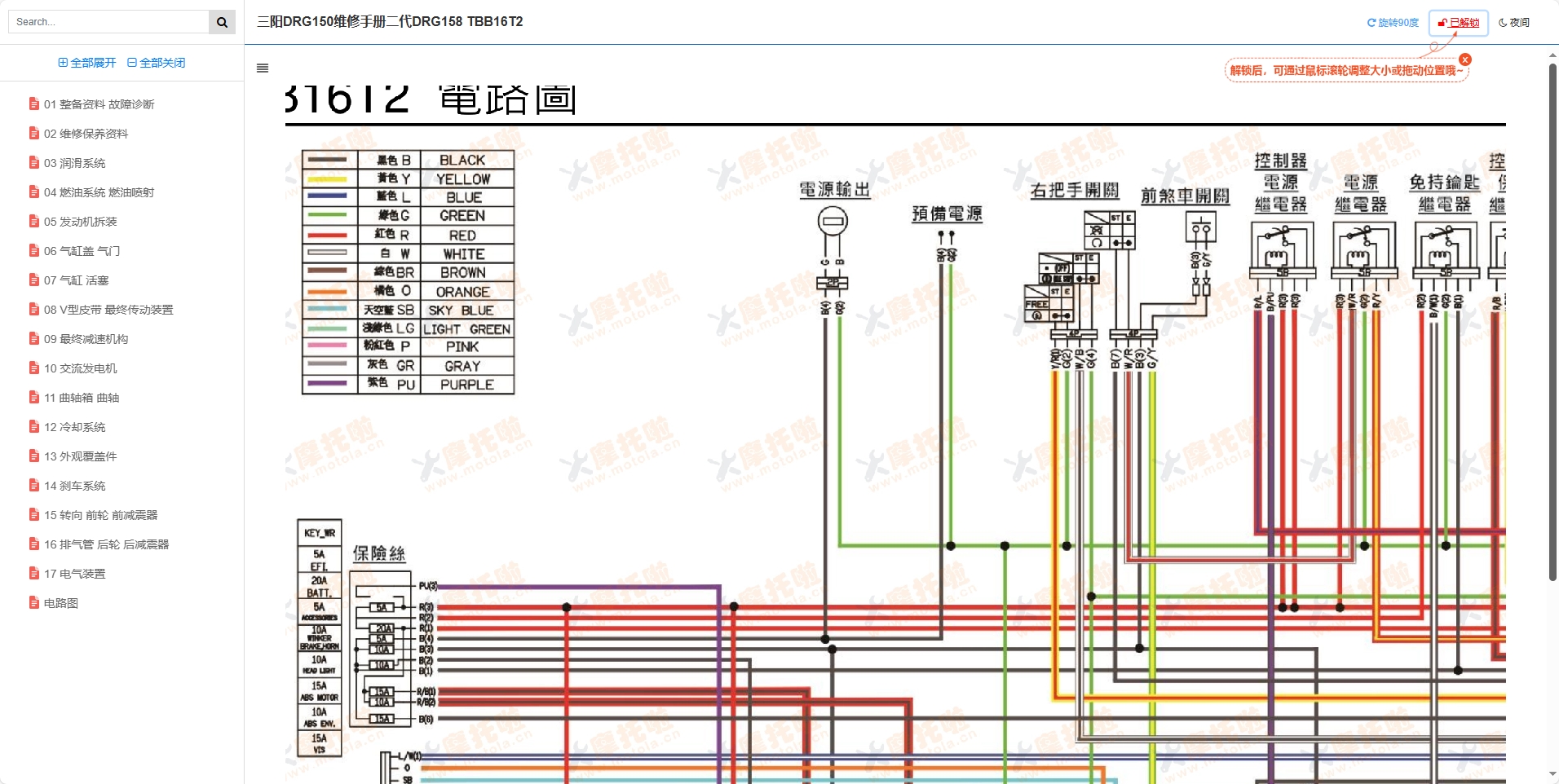Viewport: 1559px width, 784px height.
Task: Click the PDF icon beside 12 冷却系统
Action: pyautogui.click(x=33, y=427)
